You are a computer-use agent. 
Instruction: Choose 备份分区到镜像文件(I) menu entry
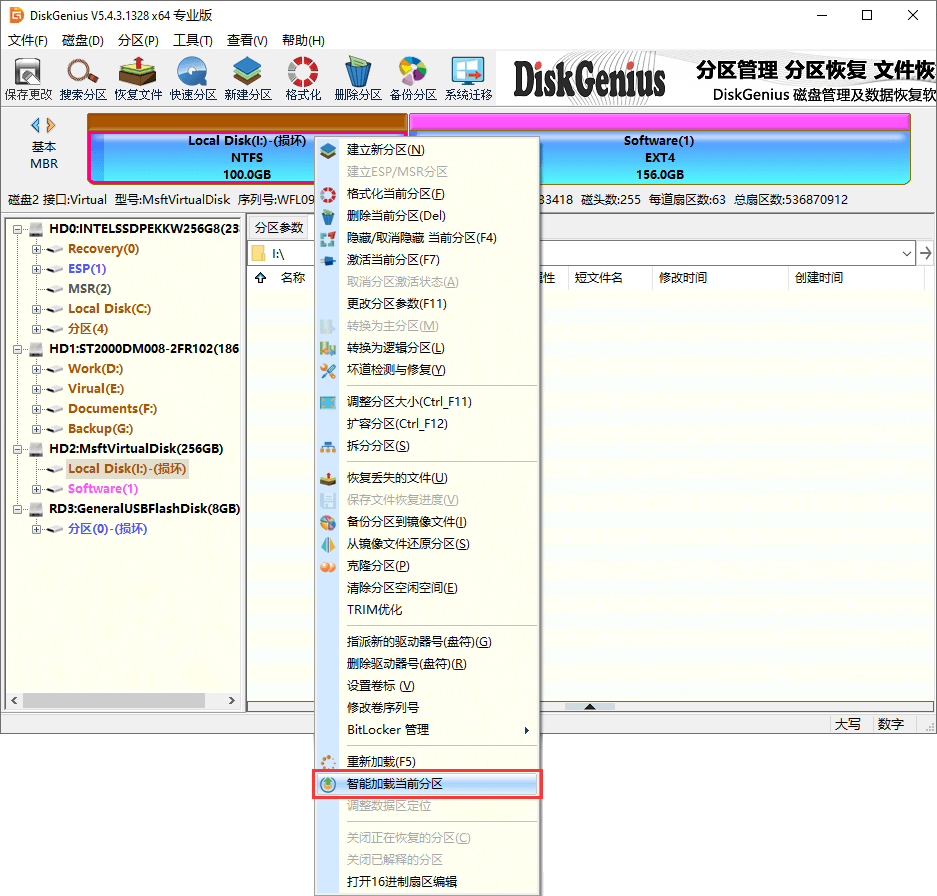click(x=428, y=522)
